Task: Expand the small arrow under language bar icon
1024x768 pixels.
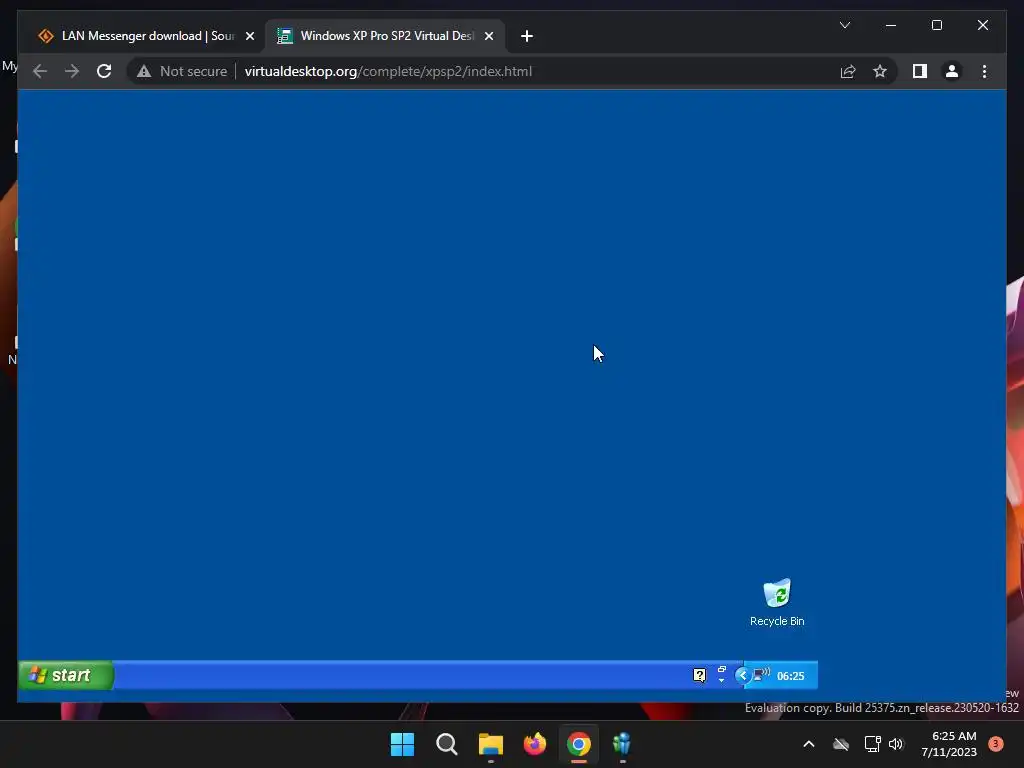Action: coord(722,680)
